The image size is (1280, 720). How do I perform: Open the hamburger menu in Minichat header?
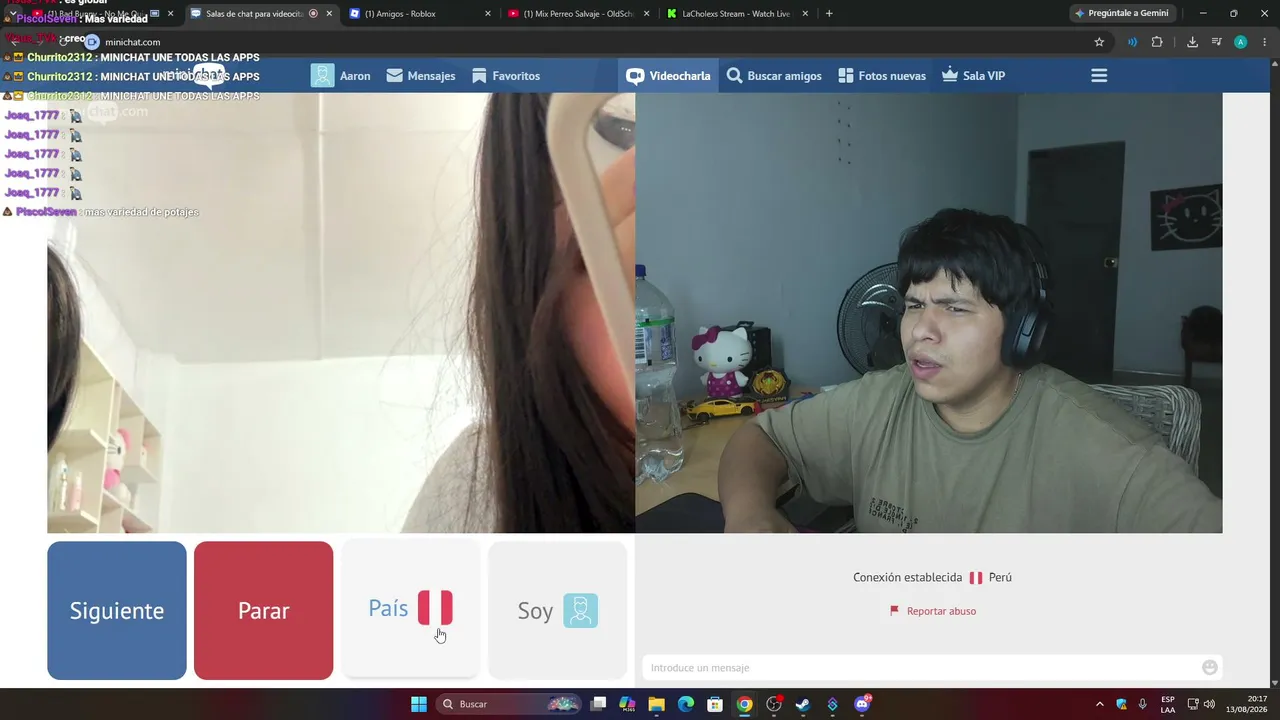[x=1099, y=76]
